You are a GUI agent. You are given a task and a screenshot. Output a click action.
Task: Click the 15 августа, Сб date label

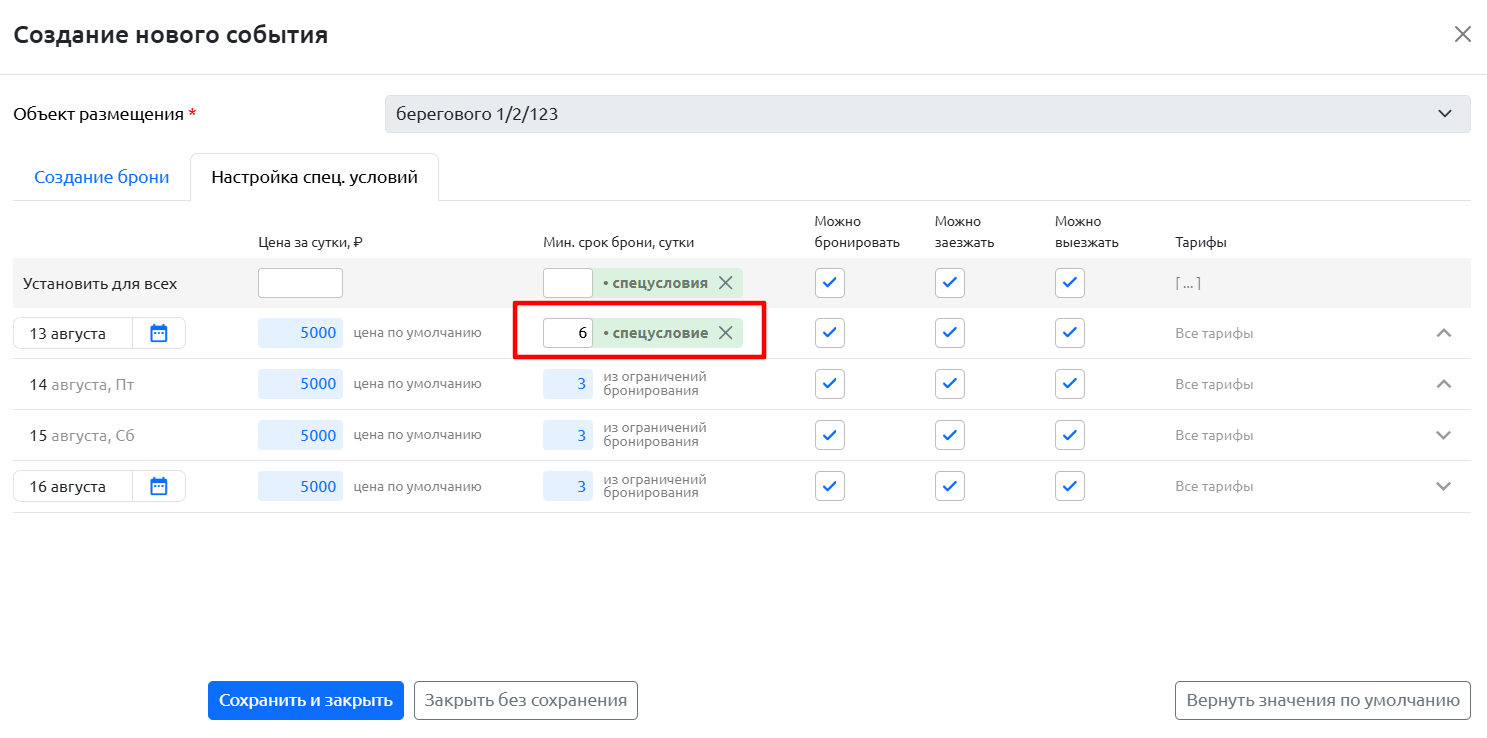pyautogui.click(x=81, y=435)
